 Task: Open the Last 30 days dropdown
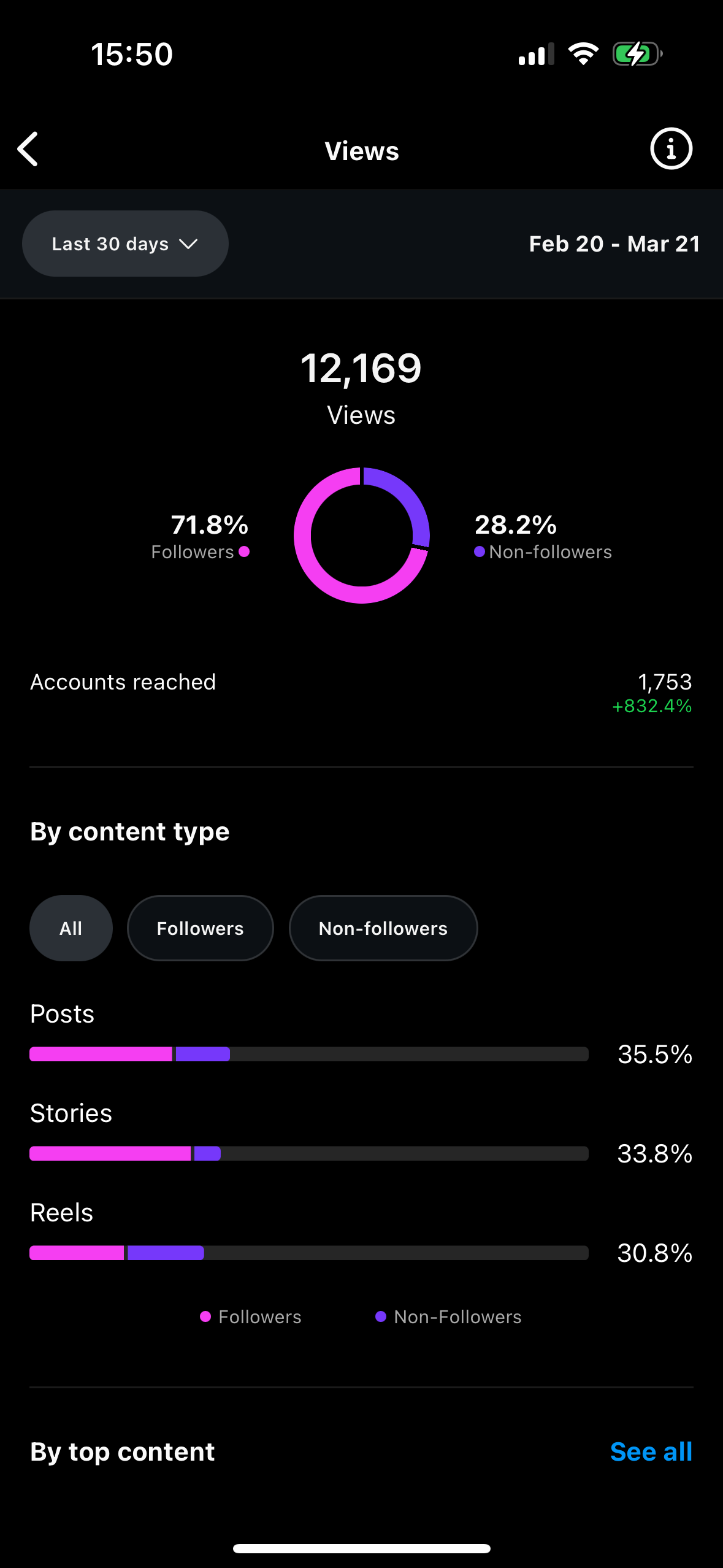pyautogui.click(x=125, y=244)
